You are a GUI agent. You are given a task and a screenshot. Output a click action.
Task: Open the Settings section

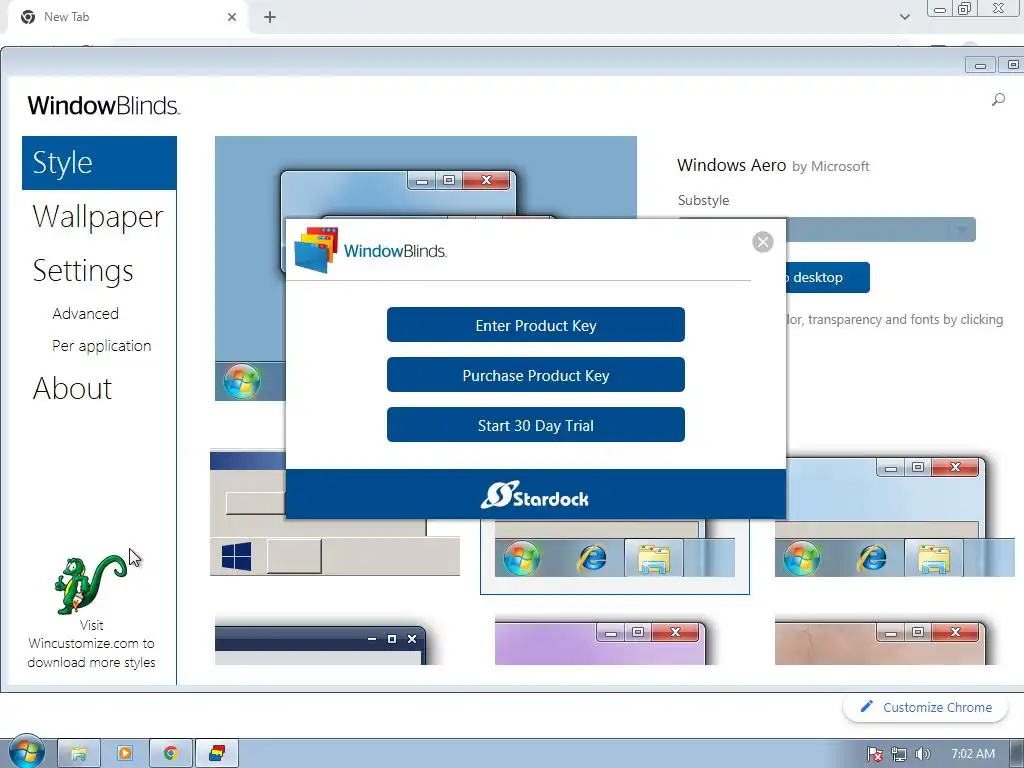[x=83, y=270]
